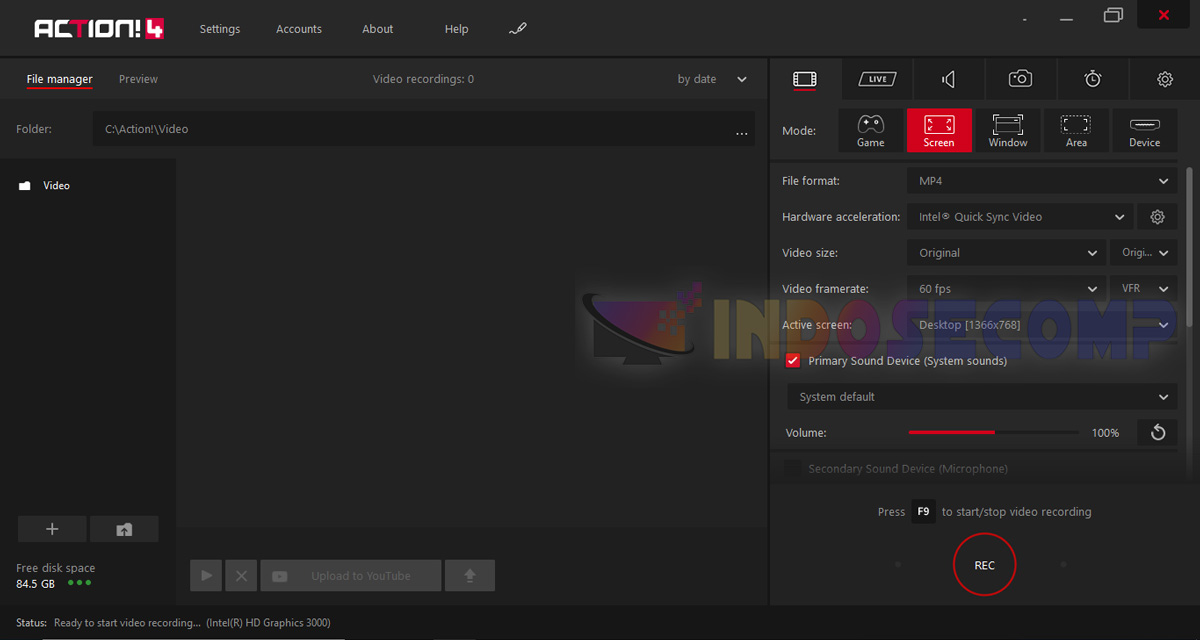
Task: Click the import folder icon button
Action: coord(124,530)
